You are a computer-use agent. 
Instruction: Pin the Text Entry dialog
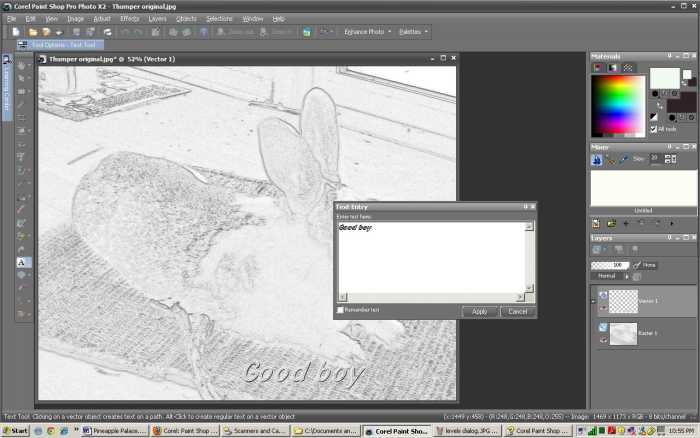(x=525, y=207)
